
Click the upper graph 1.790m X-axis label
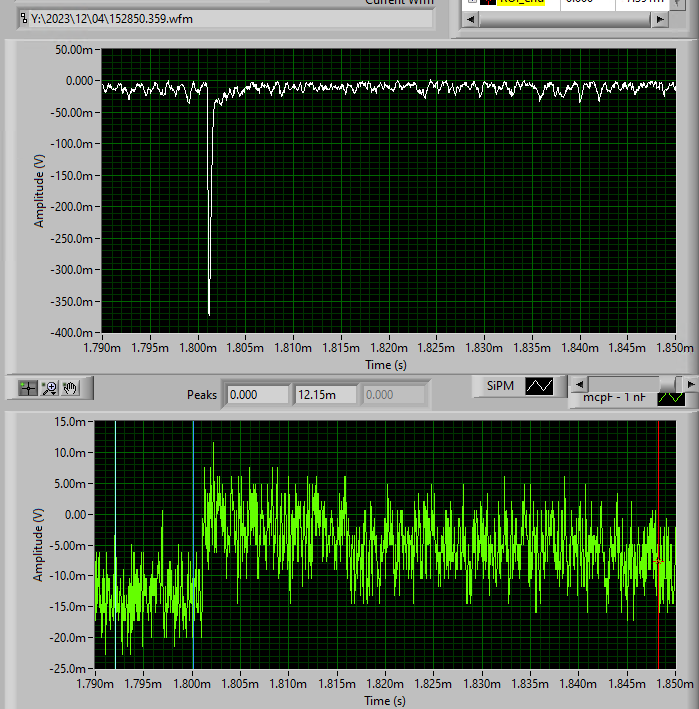coord(102,348)
